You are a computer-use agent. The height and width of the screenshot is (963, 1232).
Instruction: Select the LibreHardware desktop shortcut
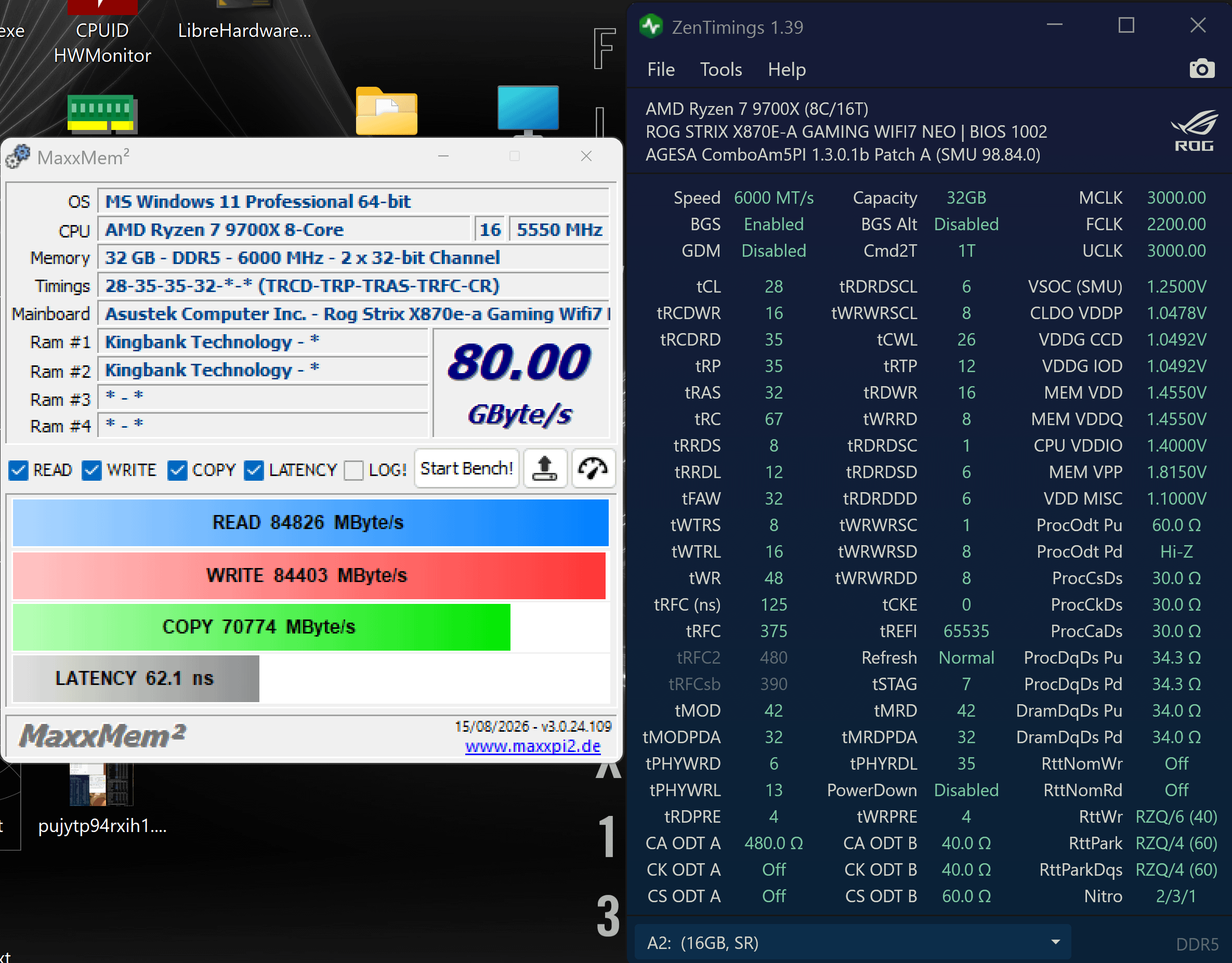(x=244, y=21)
